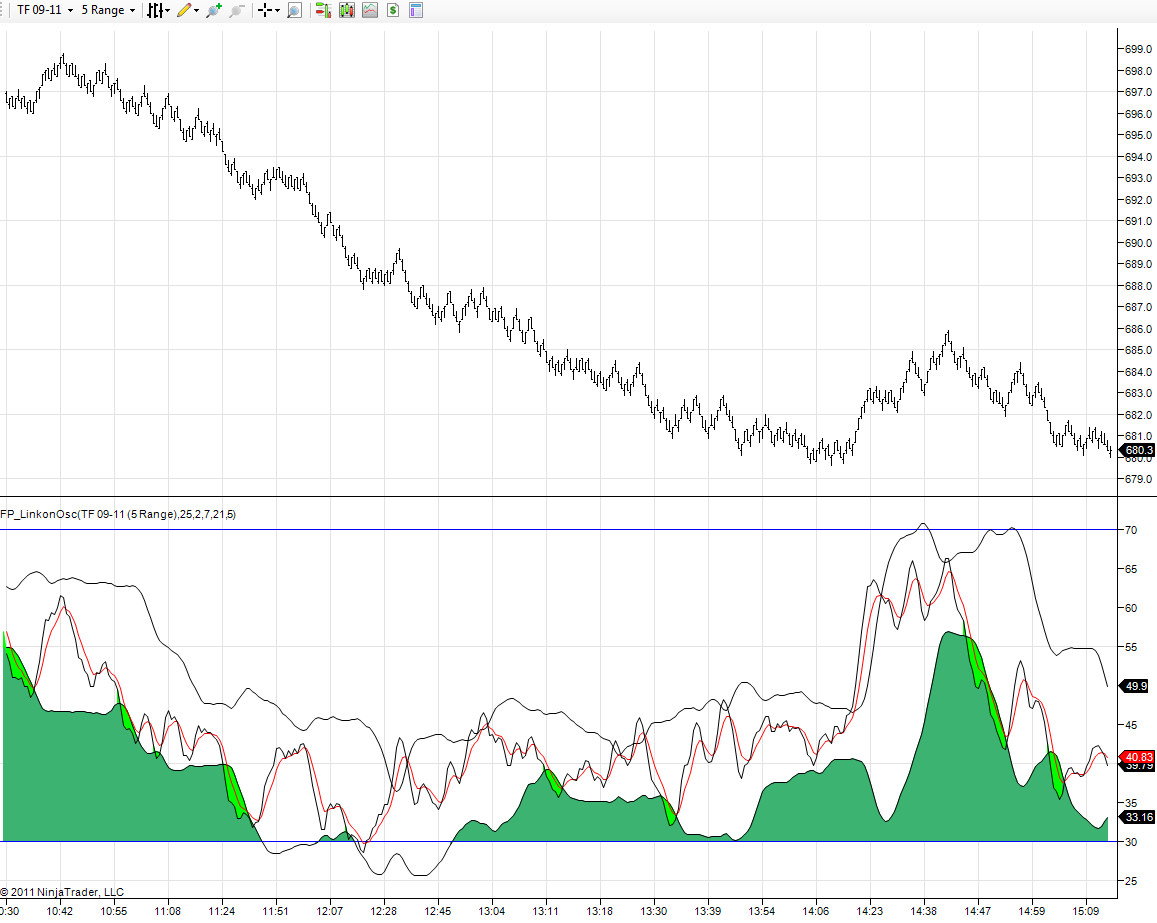
Task: Click the 12:28 time axis label
Action: point(384,911)
